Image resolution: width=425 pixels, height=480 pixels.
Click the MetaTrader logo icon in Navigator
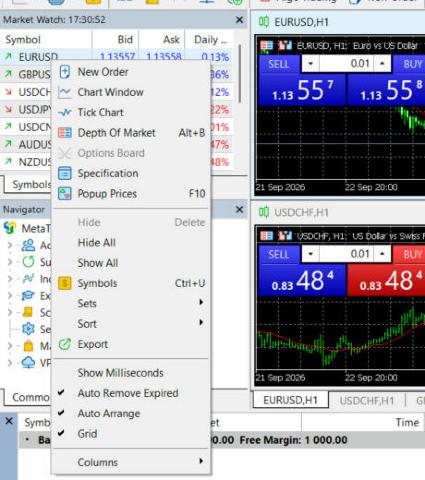pos(10,228)
